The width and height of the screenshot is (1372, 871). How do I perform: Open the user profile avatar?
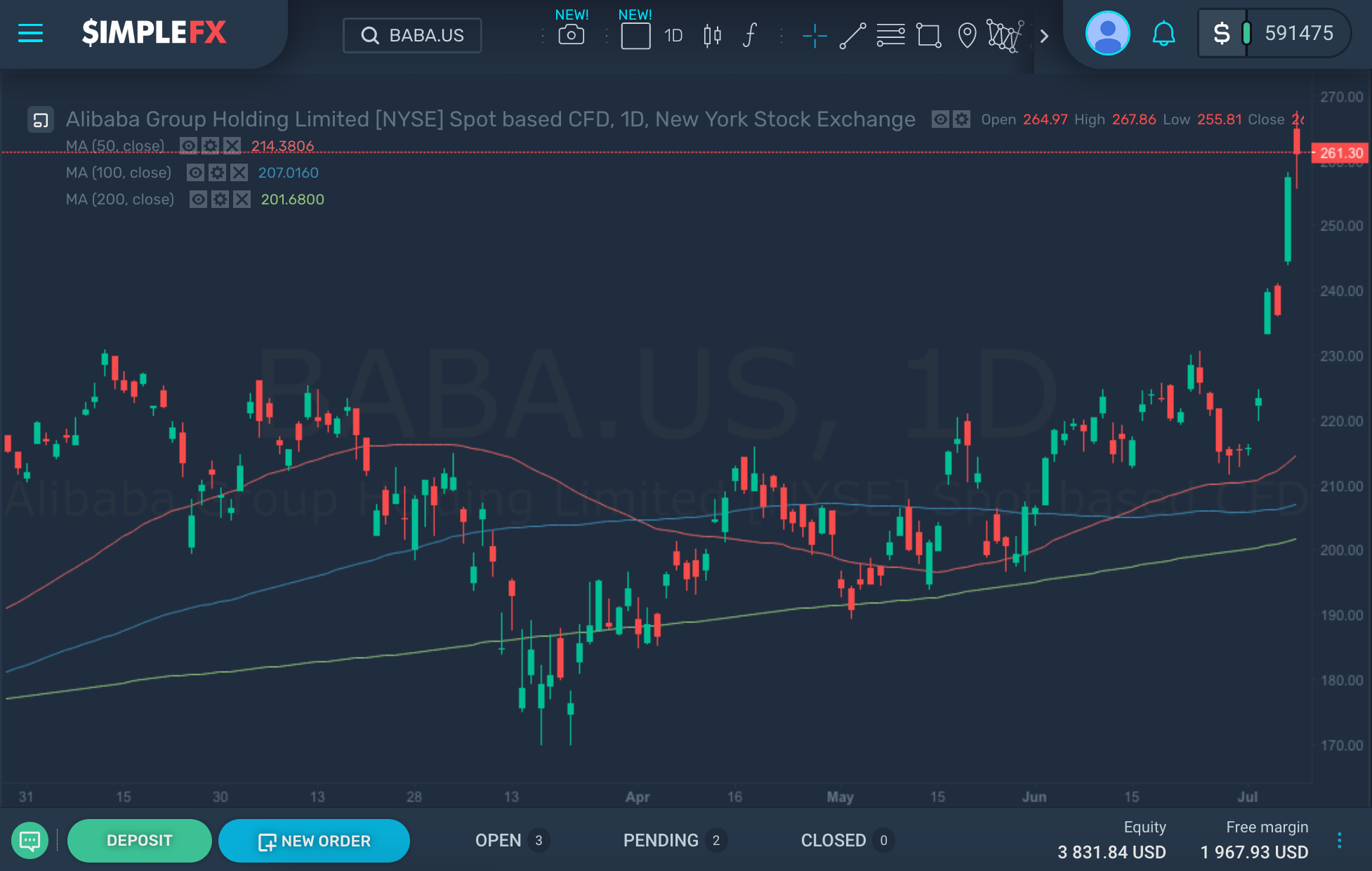tap(1107, 33)
